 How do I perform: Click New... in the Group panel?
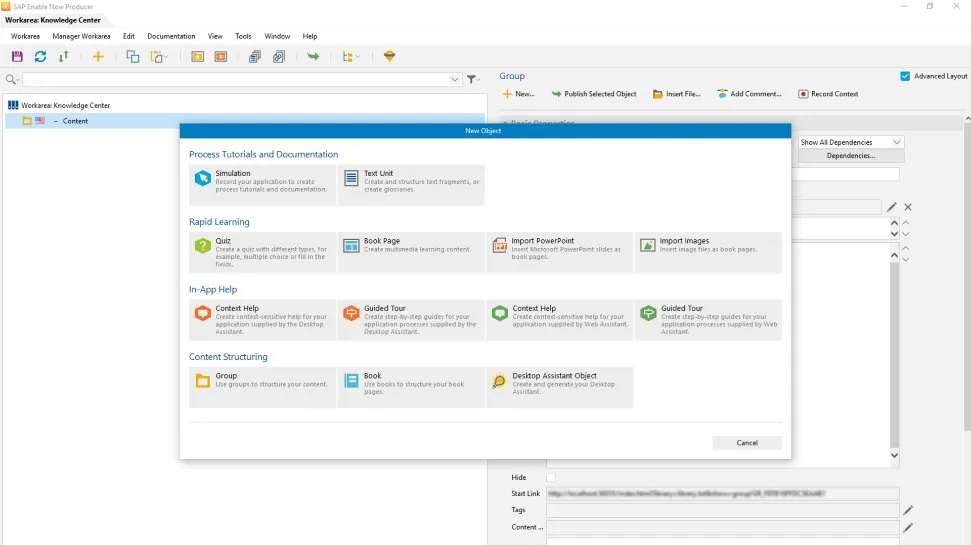(x=518, y=94)
